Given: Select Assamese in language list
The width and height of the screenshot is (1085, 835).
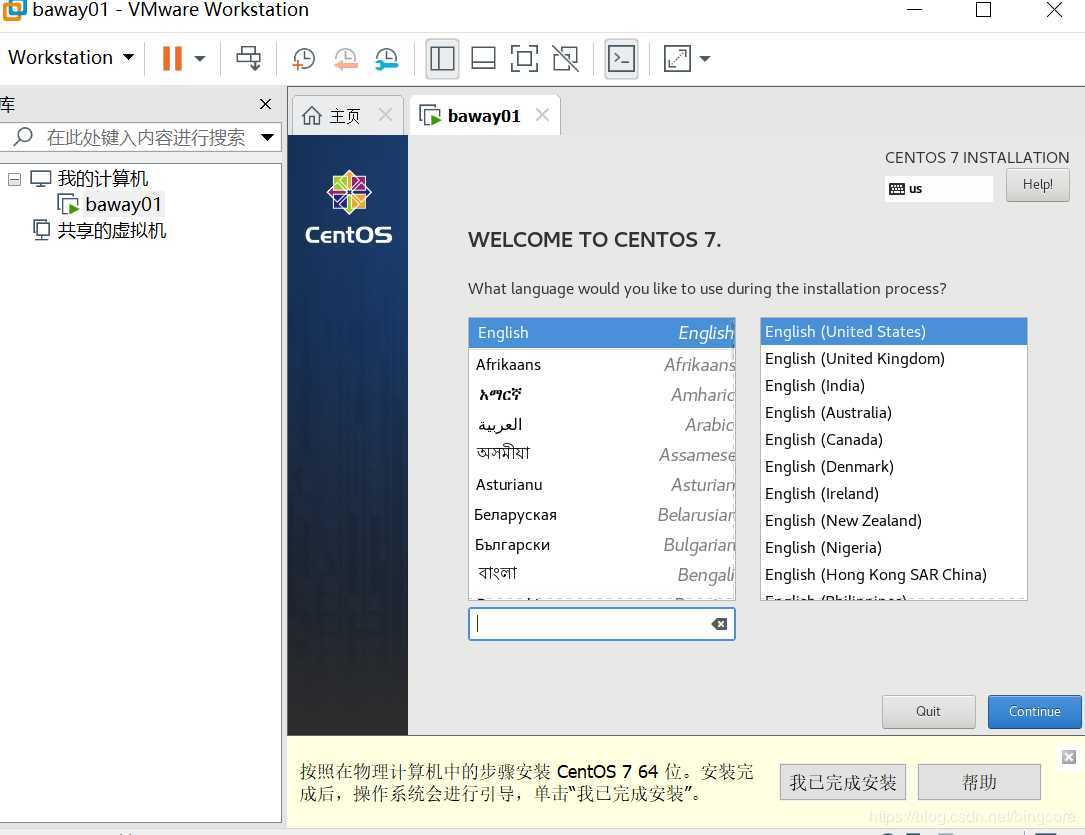Looking at the screenshot, I should [x=601, y=455].
